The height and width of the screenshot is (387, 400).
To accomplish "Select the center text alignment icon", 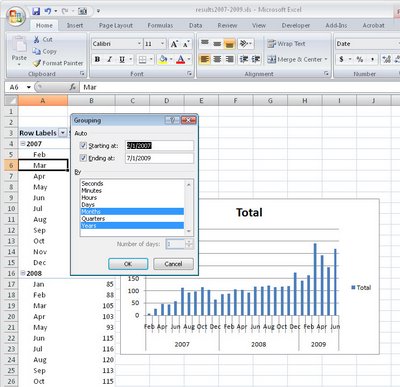I will click(217, 59).
